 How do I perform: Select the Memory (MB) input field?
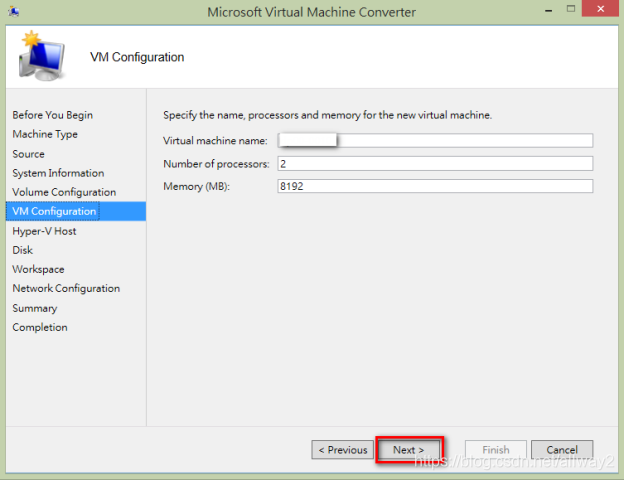tap(435, 186)
